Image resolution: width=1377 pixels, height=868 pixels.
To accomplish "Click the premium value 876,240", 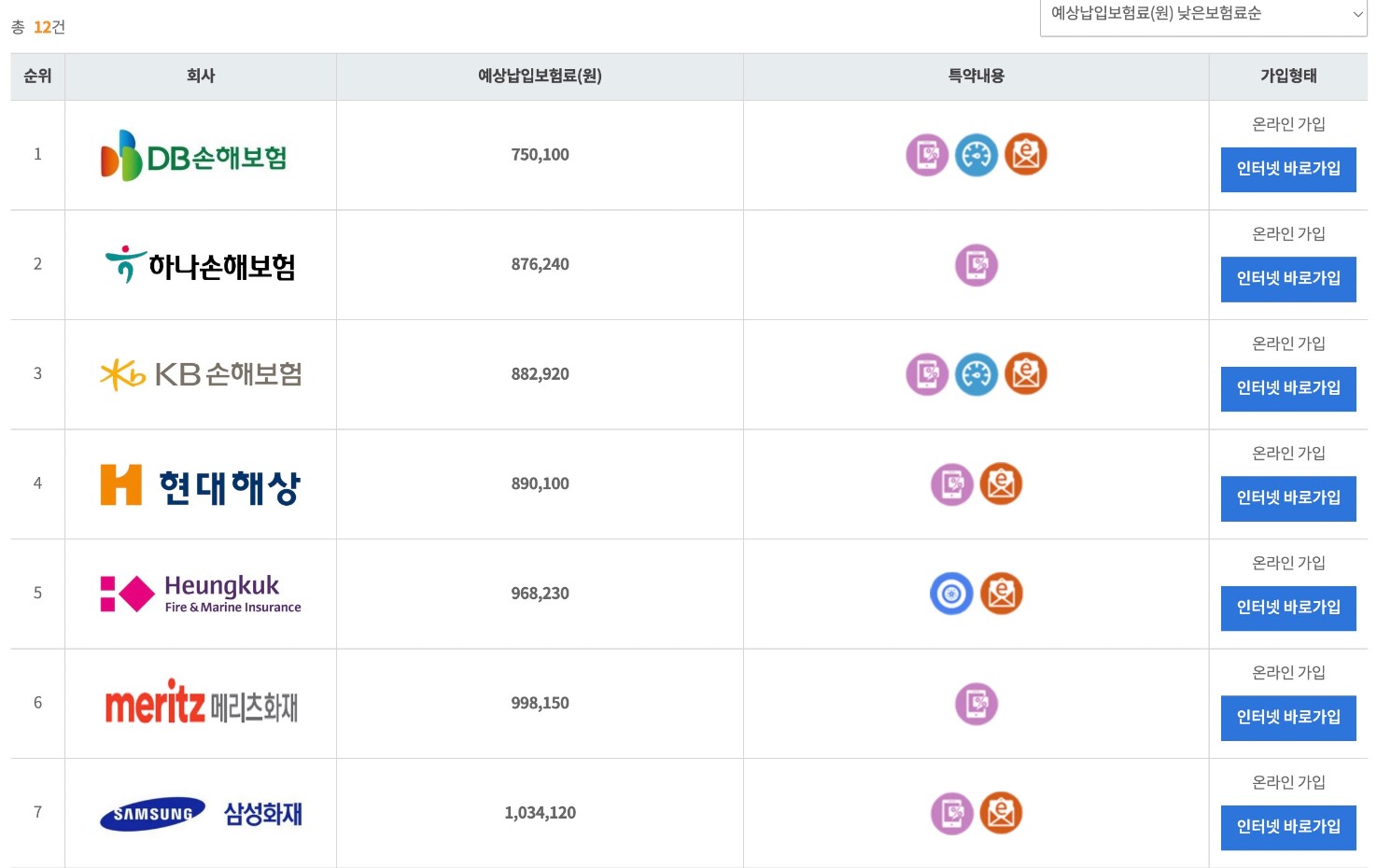I will coord(540,265).
